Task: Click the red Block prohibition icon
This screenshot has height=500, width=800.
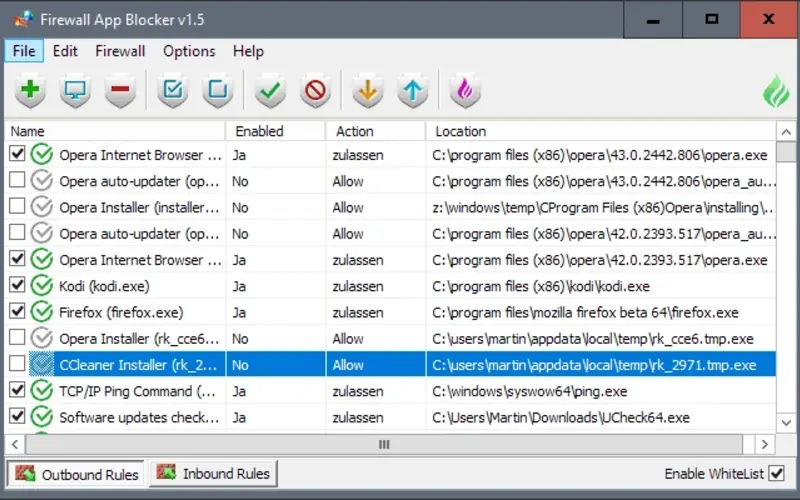Action: pyautogui.click(x=315, y=90)
